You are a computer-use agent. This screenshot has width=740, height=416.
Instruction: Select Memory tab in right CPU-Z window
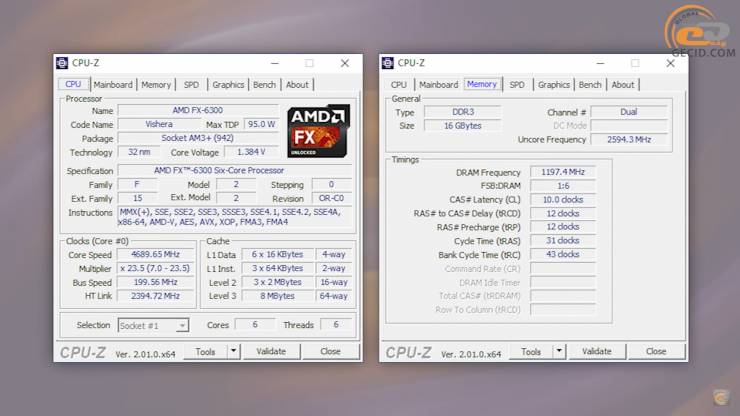click(482, 84)
